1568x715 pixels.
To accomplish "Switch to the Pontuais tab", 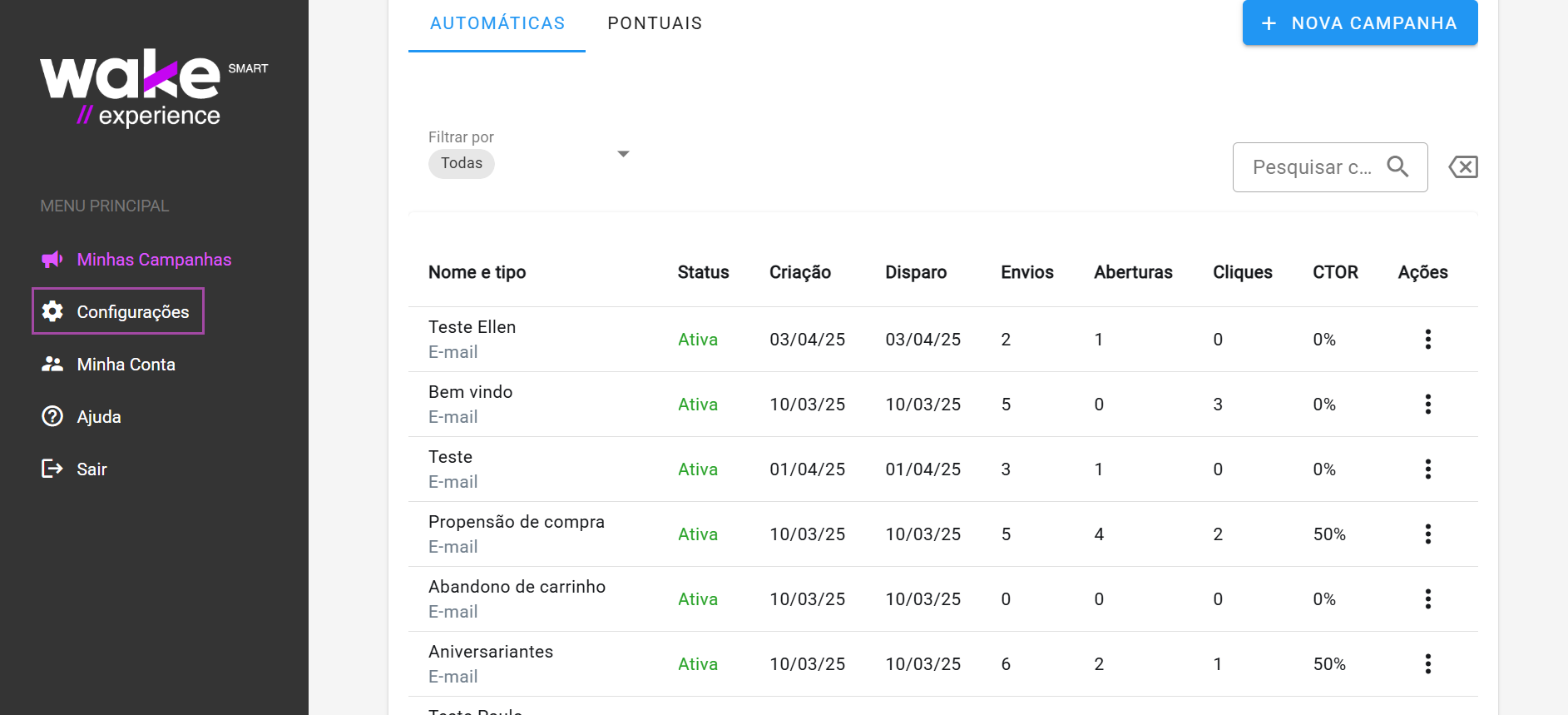I will tap(655, 23).
